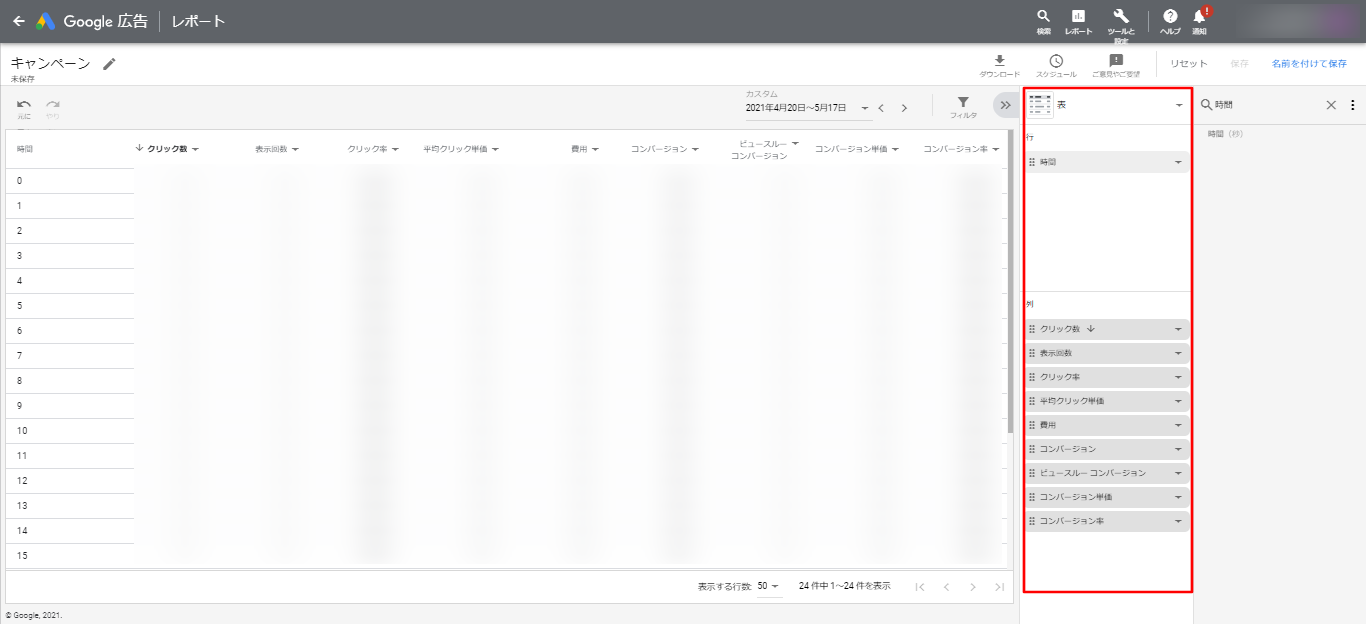Image resolution: width=1366 pixels, height=624 pixels.
Task: Click drag handle of 費用 chip
Action: [1032, 425]
